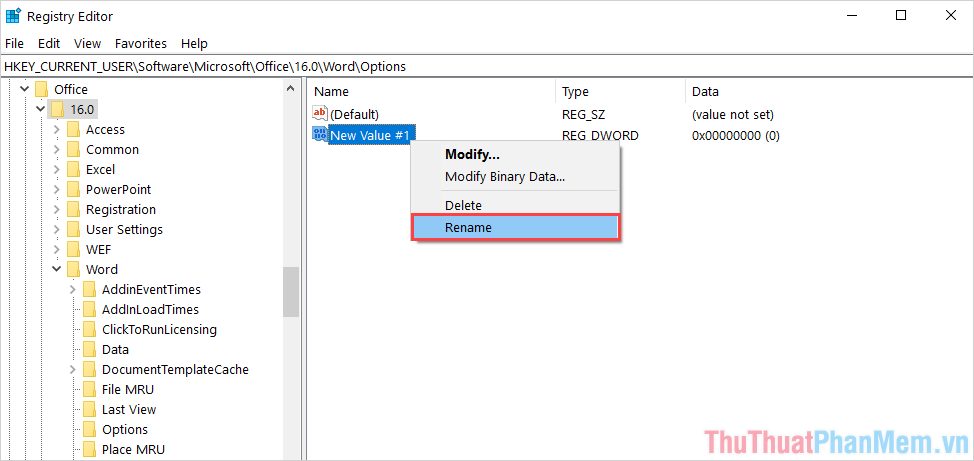Click the DocumentTemplateCache folder icon
The width and height of the screenshot is (974, 461).
coord(90,369)
